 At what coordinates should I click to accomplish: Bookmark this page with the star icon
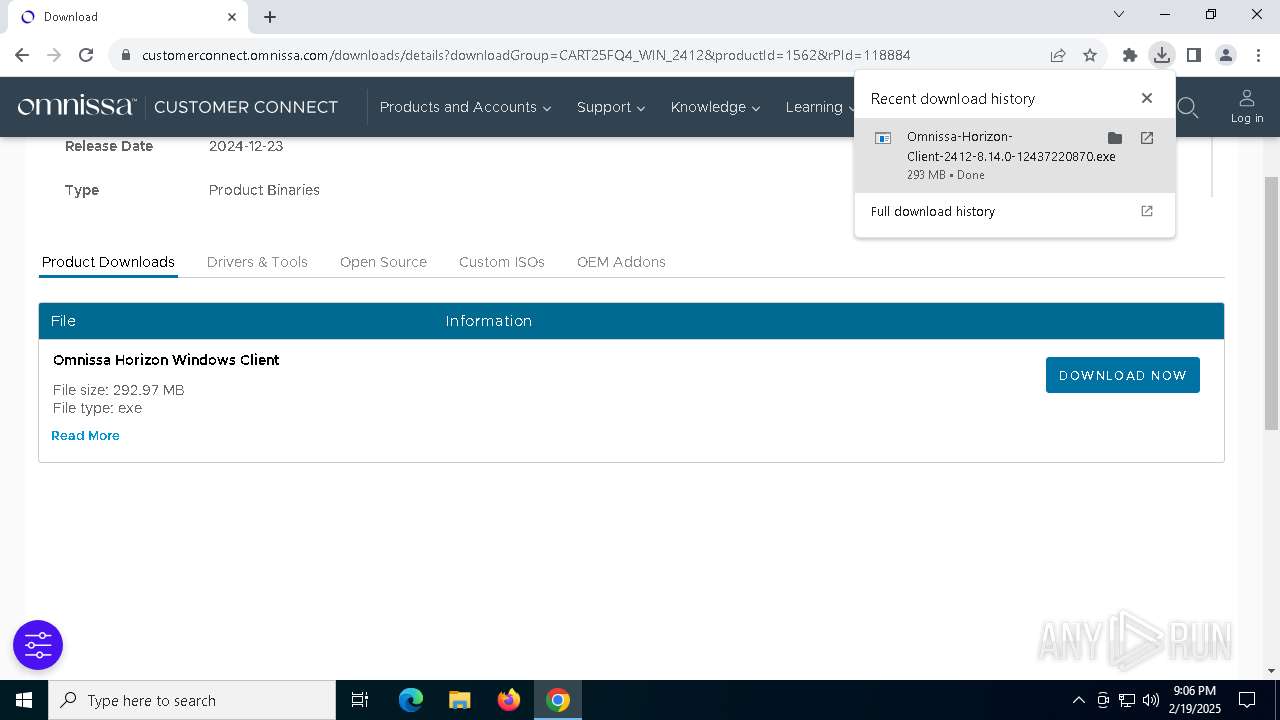click(x=1090, y=55)
